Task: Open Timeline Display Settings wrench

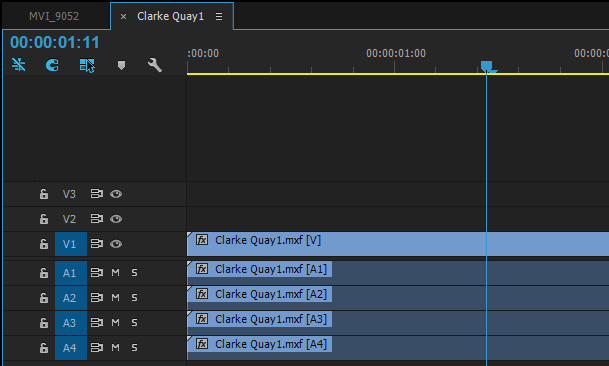Action: click(155, 65)
